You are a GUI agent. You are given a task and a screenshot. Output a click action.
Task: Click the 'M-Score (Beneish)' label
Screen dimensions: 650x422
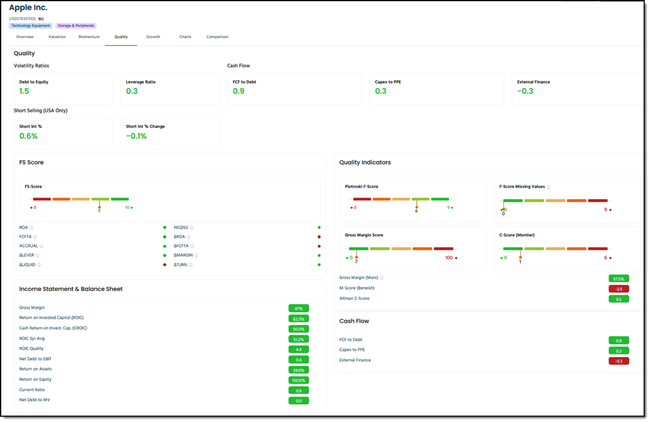coord(357,288)
